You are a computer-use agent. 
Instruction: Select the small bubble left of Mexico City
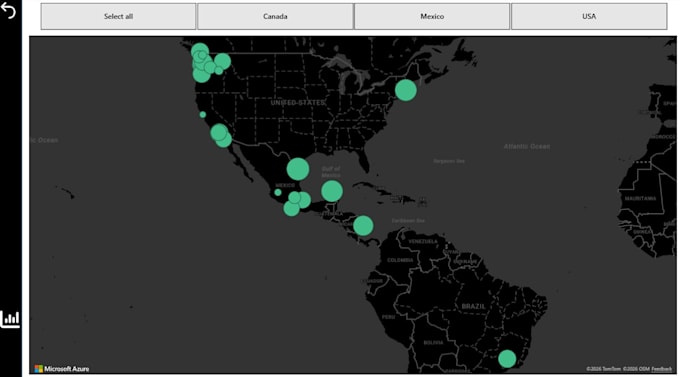click(x=278, y=192)
